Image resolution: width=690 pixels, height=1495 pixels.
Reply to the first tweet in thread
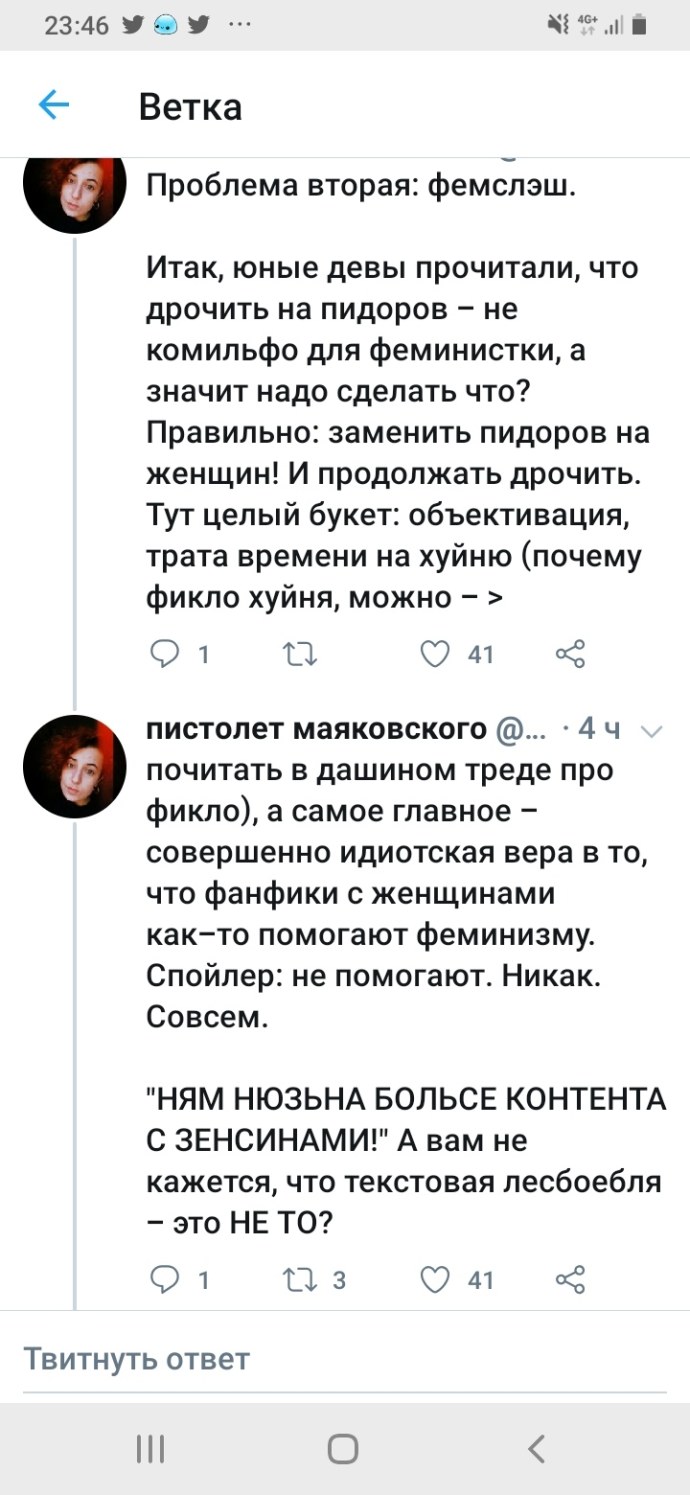163,655
